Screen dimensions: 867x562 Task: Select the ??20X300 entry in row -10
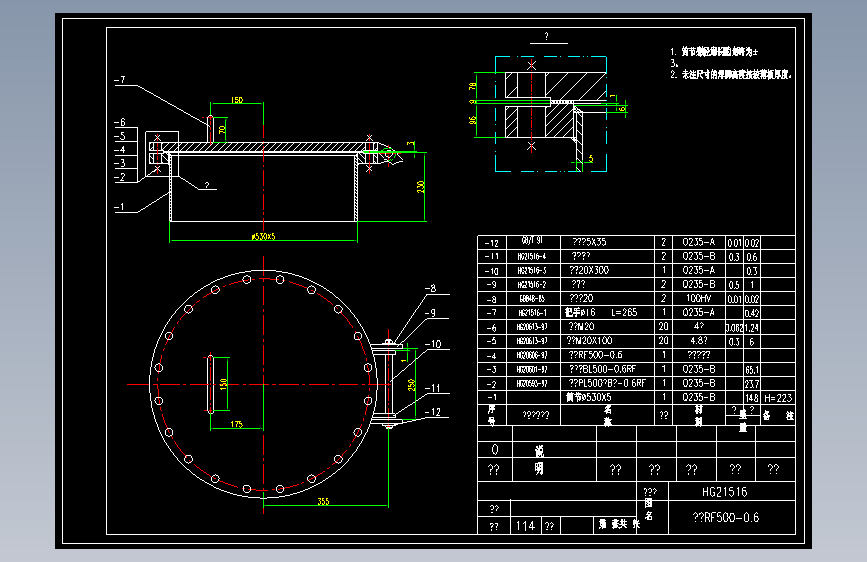[x=589, y=270]
